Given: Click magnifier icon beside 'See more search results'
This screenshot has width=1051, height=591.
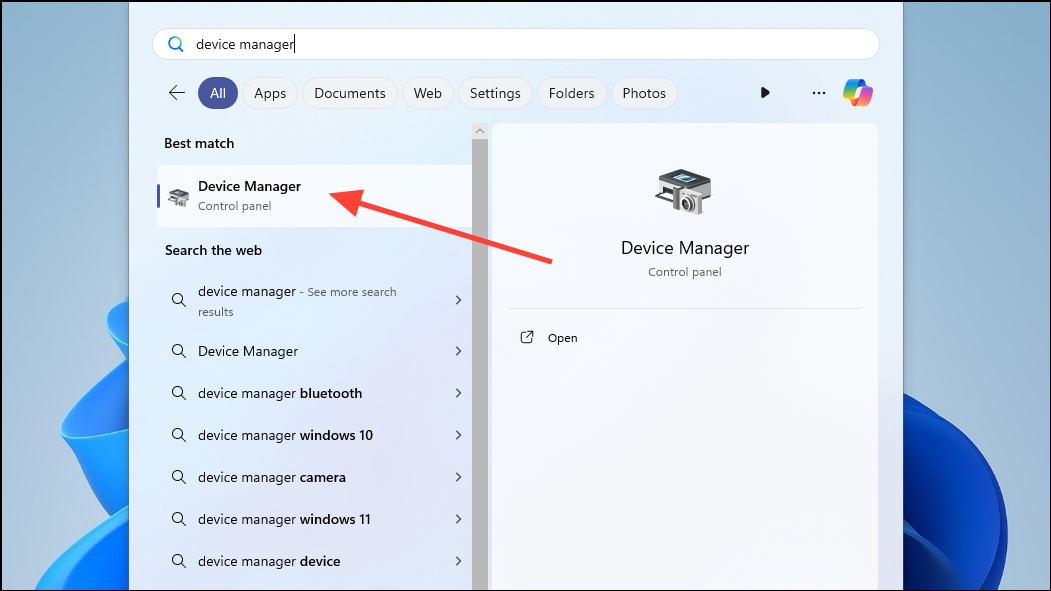Looking at the screenshot, I should coord(178,300).
